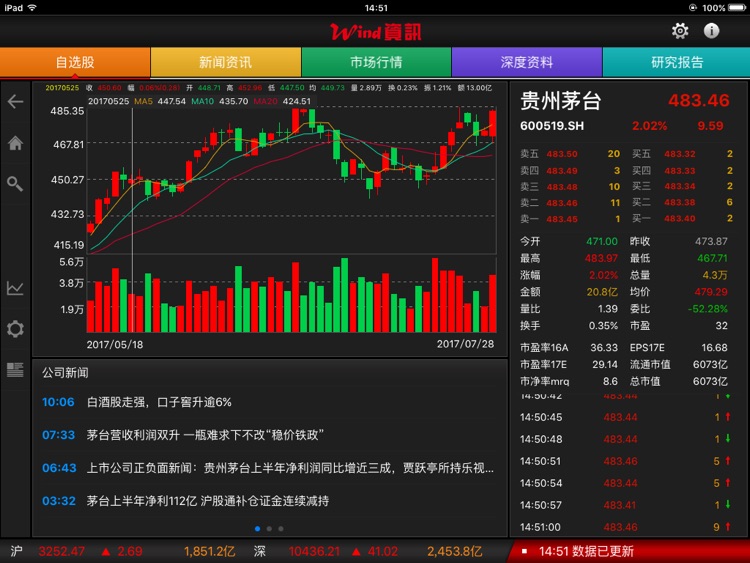
Task: Open search via magnifier icon
Action: (15, 184)
